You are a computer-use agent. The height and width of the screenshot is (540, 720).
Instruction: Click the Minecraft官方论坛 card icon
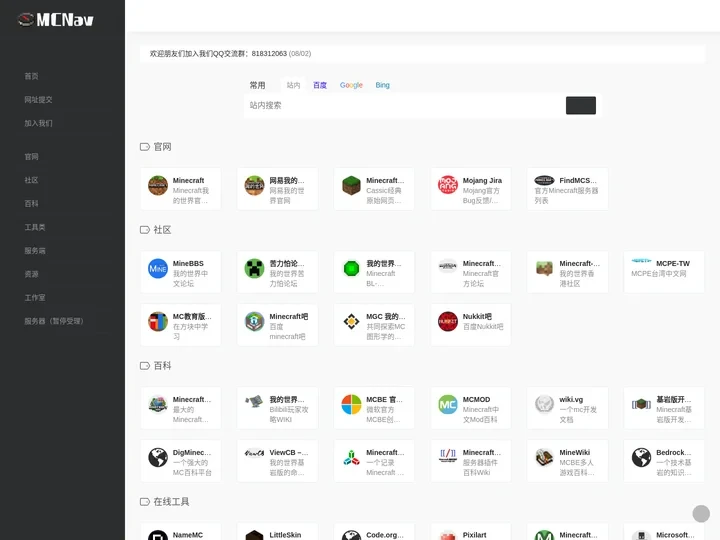[x=448, y=265]
